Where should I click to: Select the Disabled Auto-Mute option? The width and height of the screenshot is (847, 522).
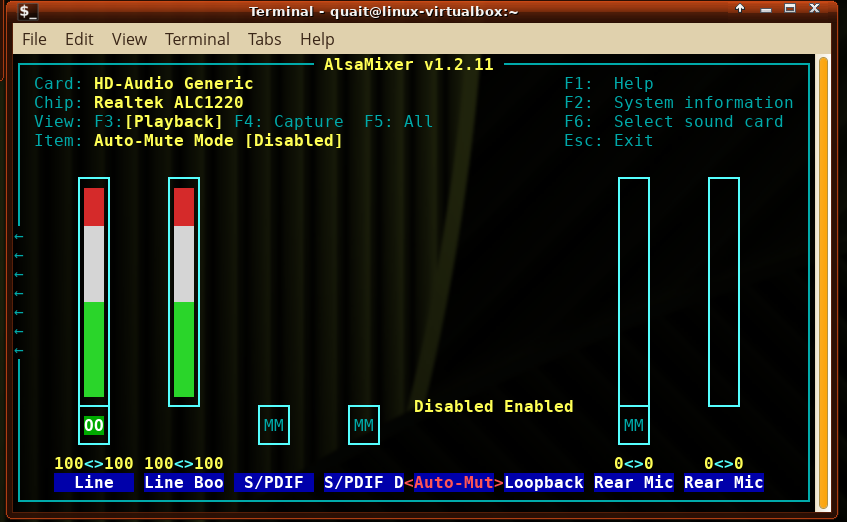point(453,406)
